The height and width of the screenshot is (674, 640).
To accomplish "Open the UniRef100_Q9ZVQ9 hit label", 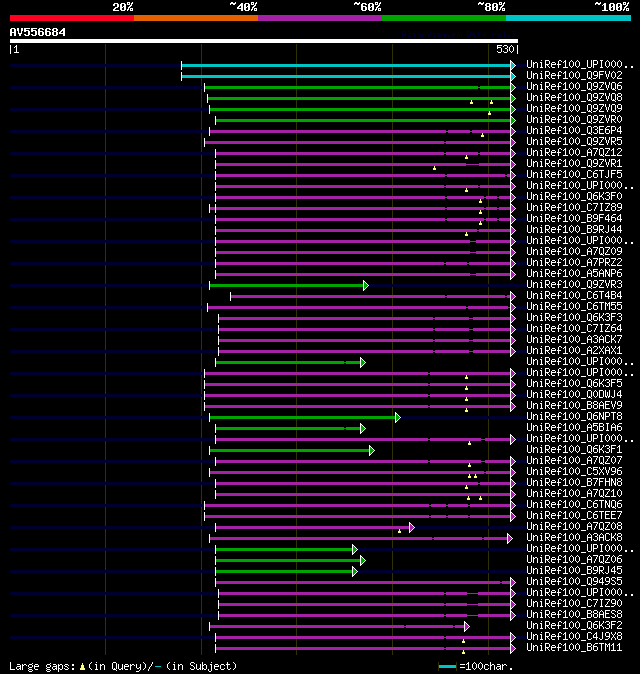I will 574,108.
